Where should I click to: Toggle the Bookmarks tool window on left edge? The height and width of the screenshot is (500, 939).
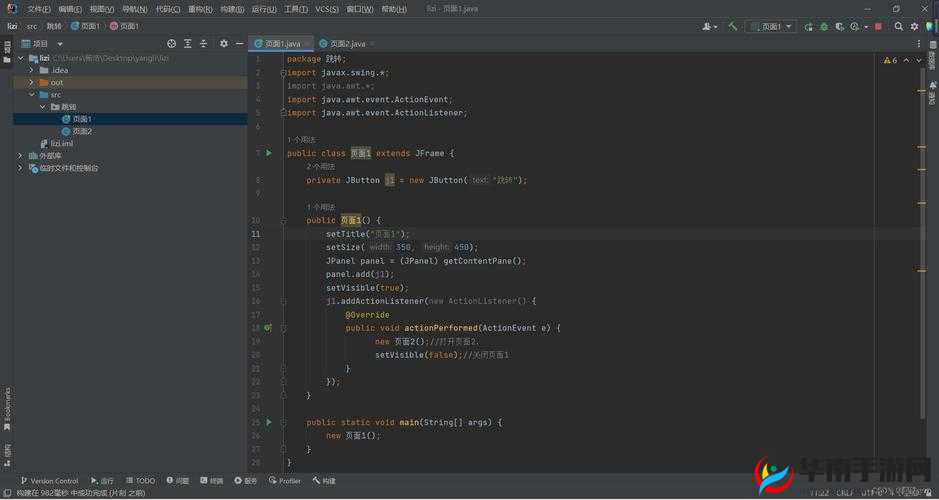[x=6, y=407]
